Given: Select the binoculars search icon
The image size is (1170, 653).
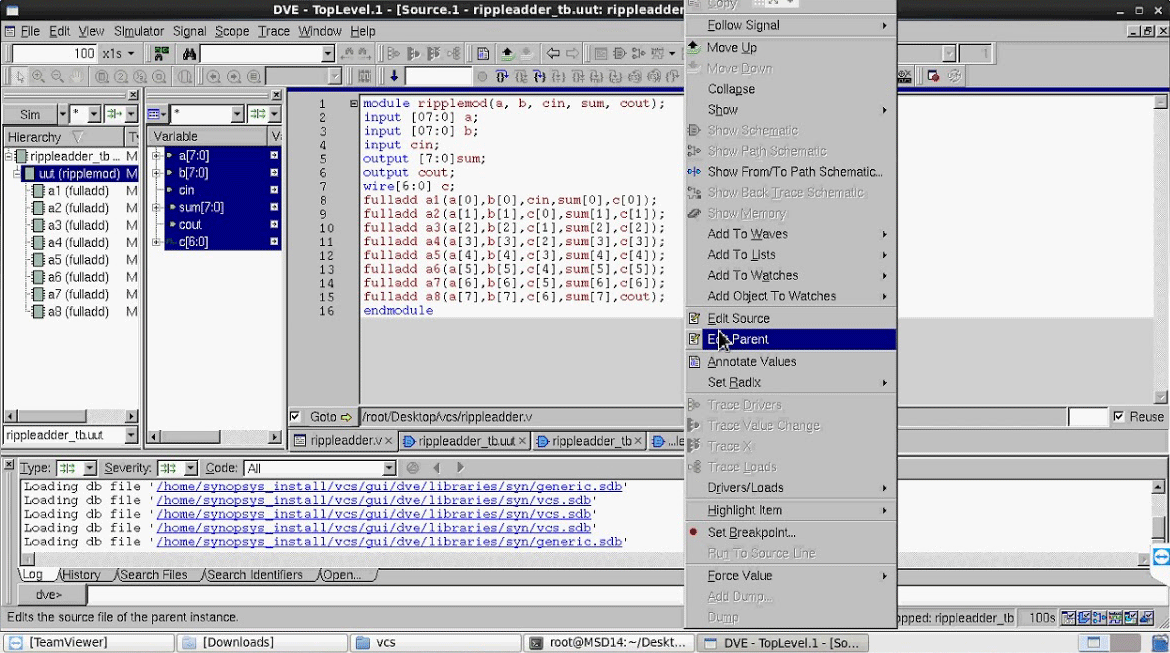Looking at the screenshot, I should (188, 54).
